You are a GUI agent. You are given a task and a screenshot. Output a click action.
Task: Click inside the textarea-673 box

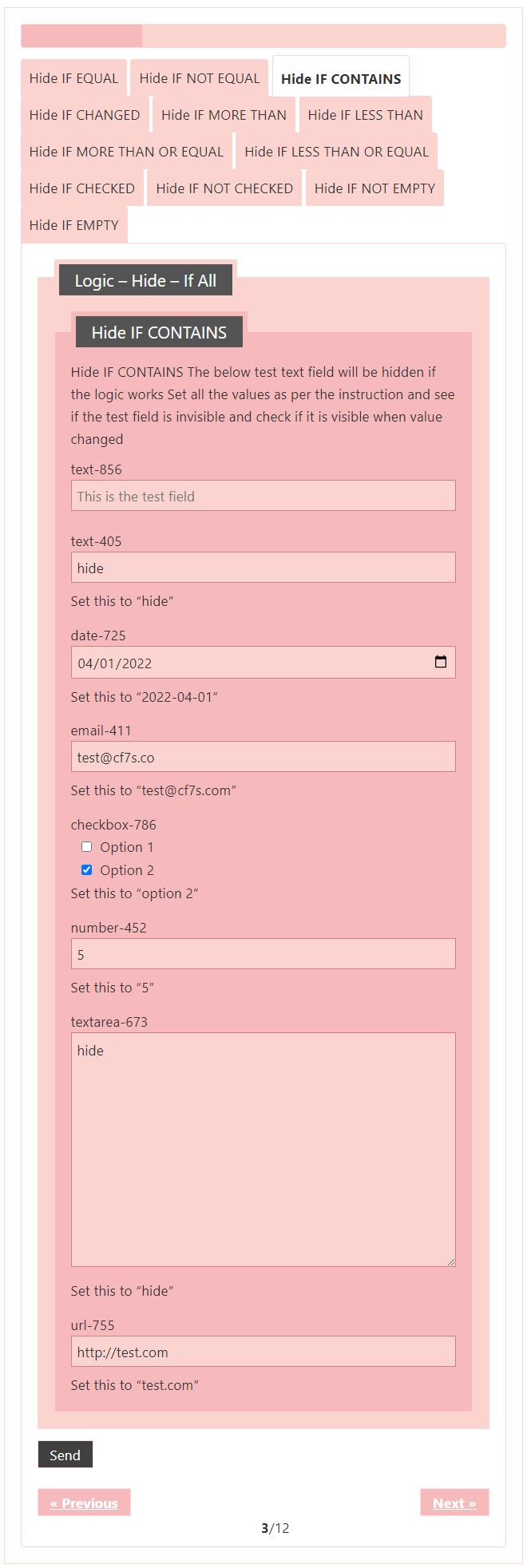point(263,1150)
